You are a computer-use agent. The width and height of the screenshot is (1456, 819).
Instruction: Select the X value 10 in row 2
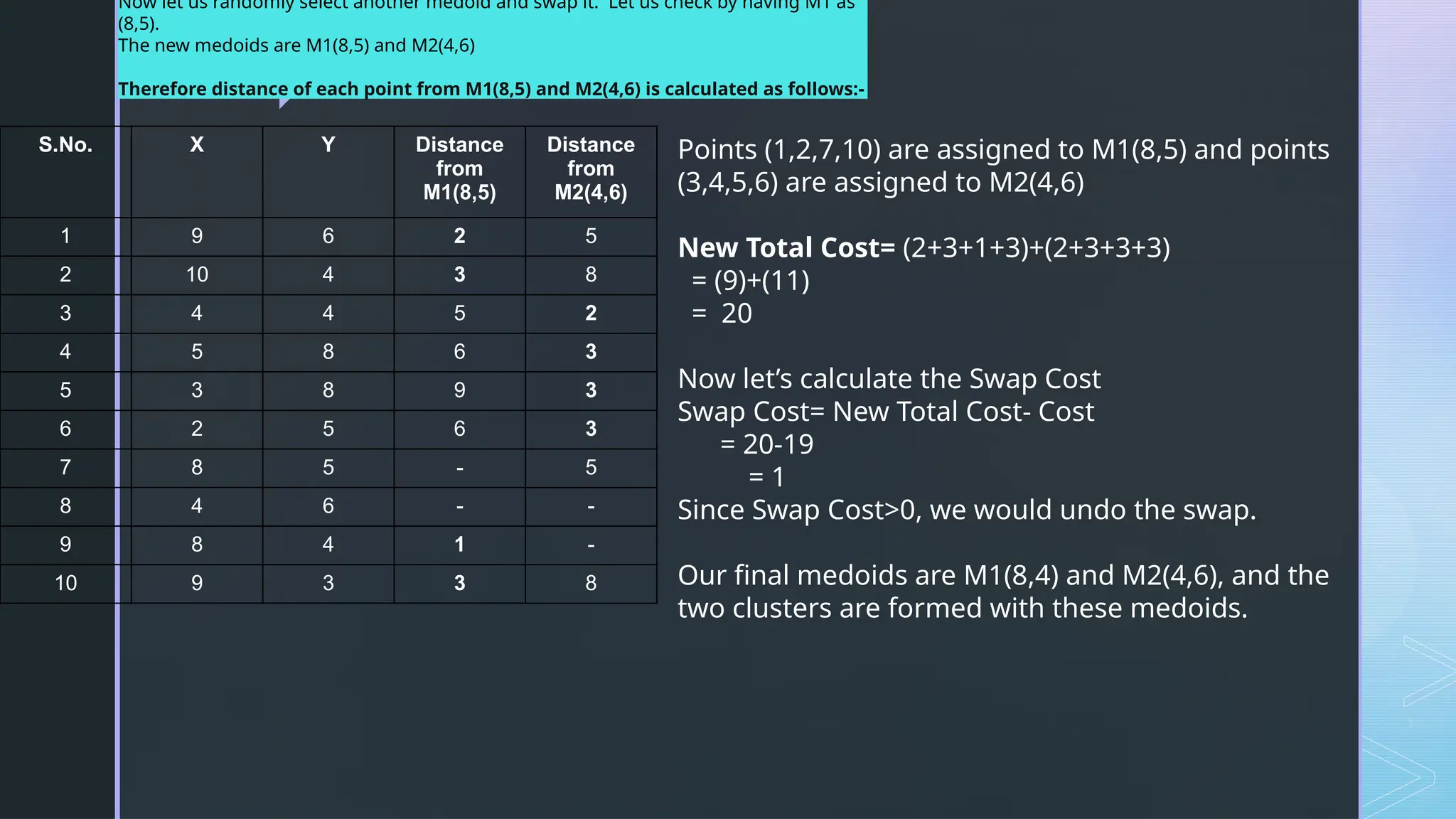(x=197, y=274)
